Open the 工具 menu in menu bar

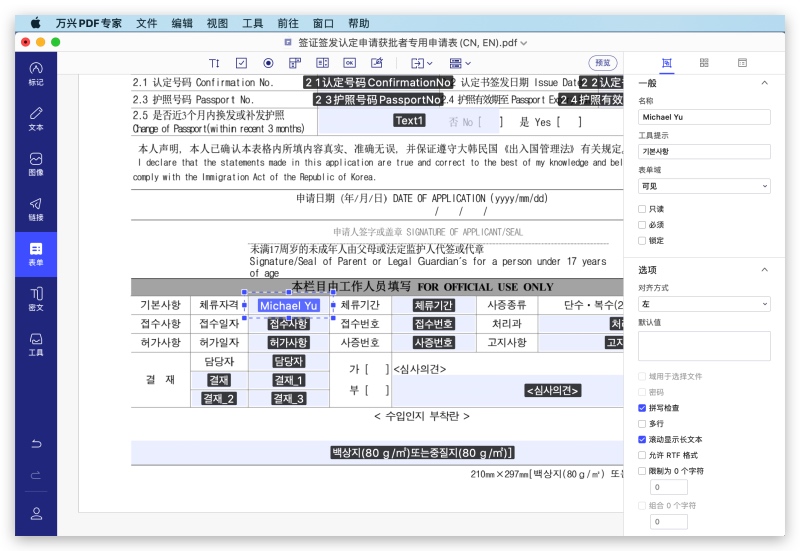click(253, 22)
